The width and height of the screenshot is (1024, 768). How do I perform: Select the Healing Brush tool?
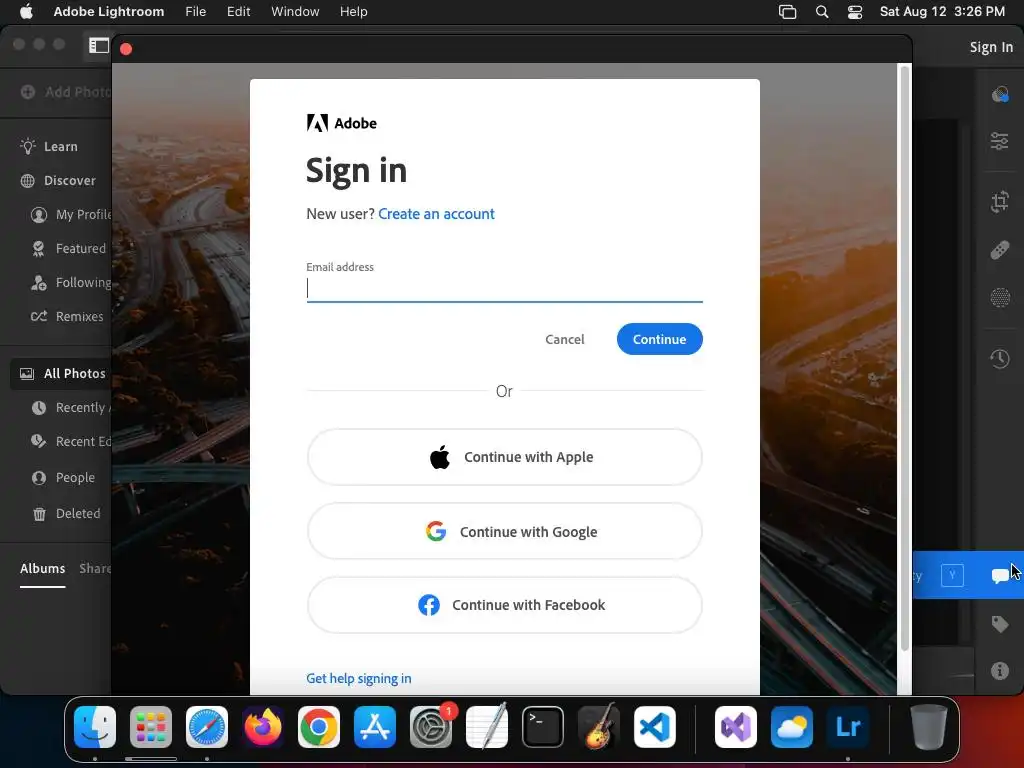click(x=1000, y=249)
